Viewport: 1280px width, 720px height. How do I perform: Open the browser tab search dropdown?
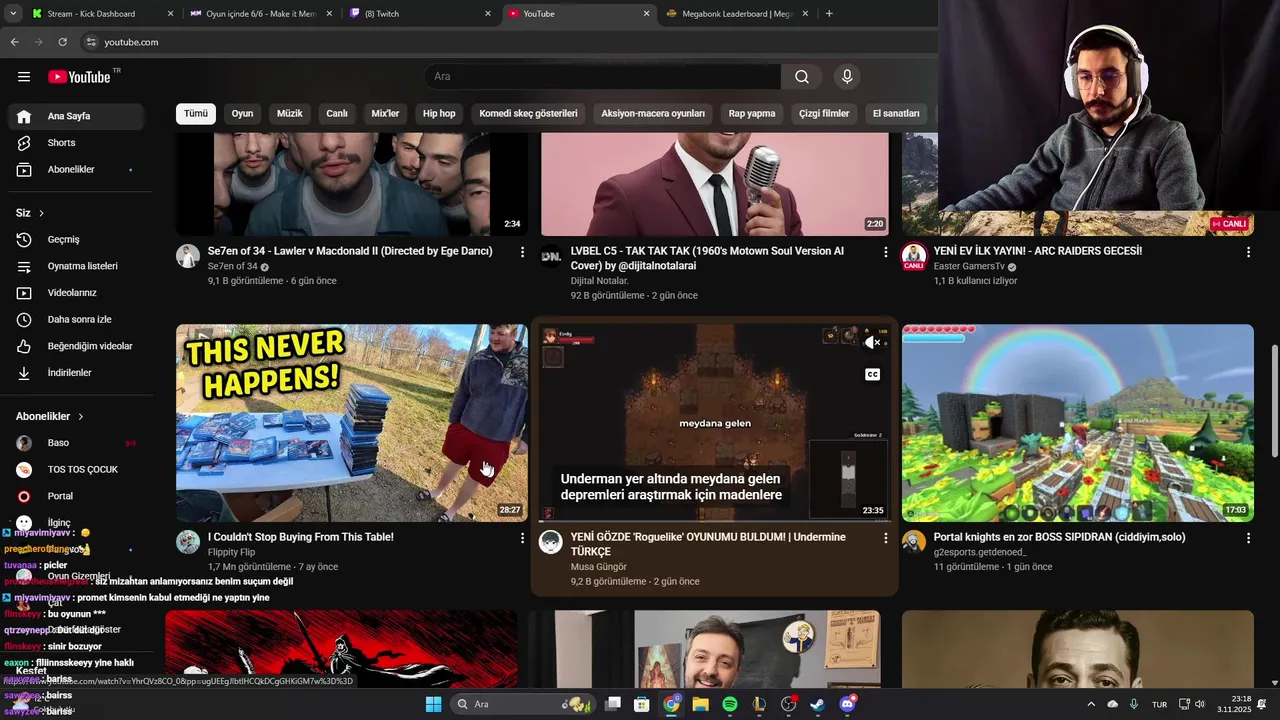coord(12,14)
